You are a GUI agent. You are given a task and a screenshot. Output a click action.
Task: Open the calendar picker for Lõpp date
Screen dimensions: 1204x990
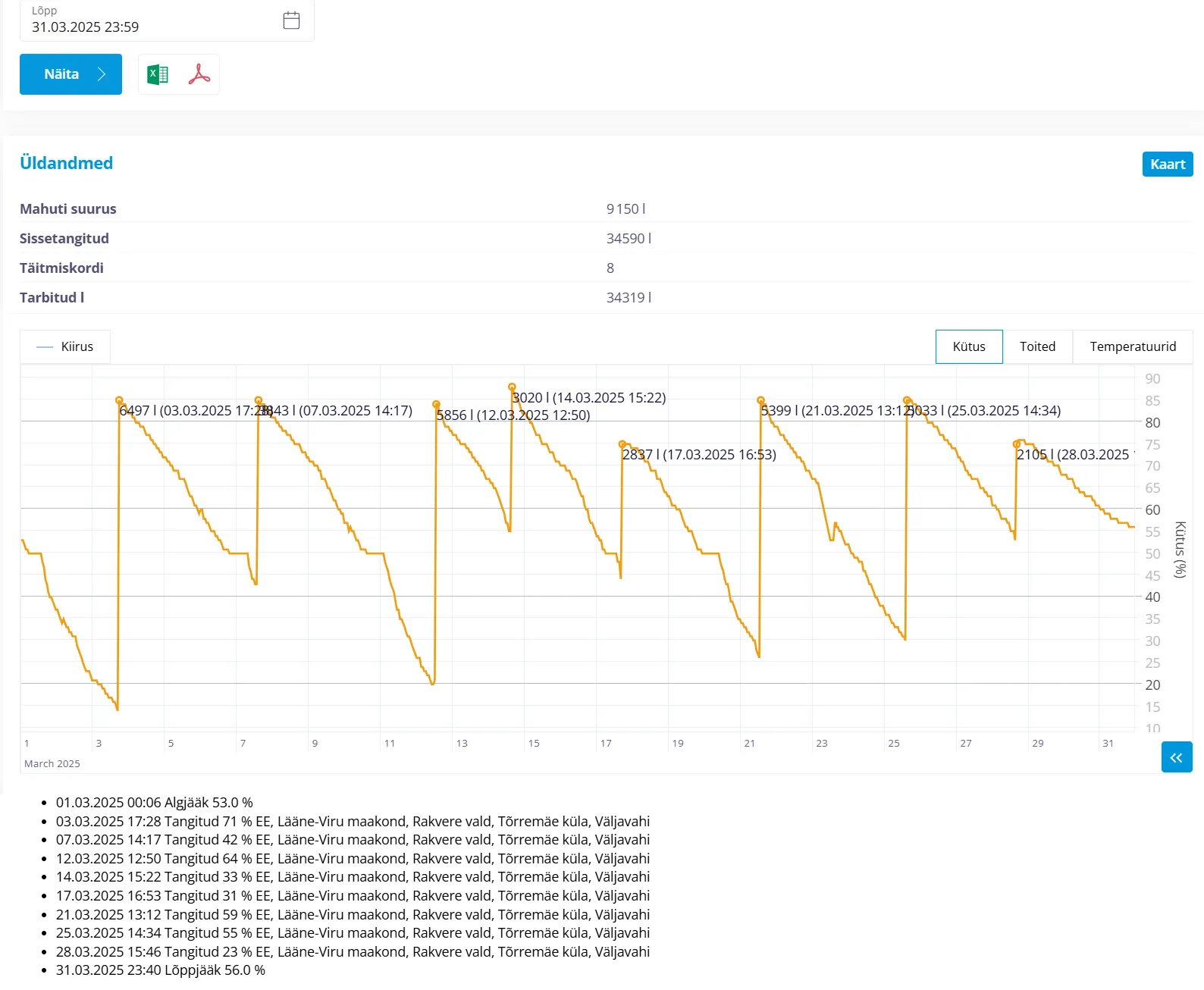tap(291, 20)
